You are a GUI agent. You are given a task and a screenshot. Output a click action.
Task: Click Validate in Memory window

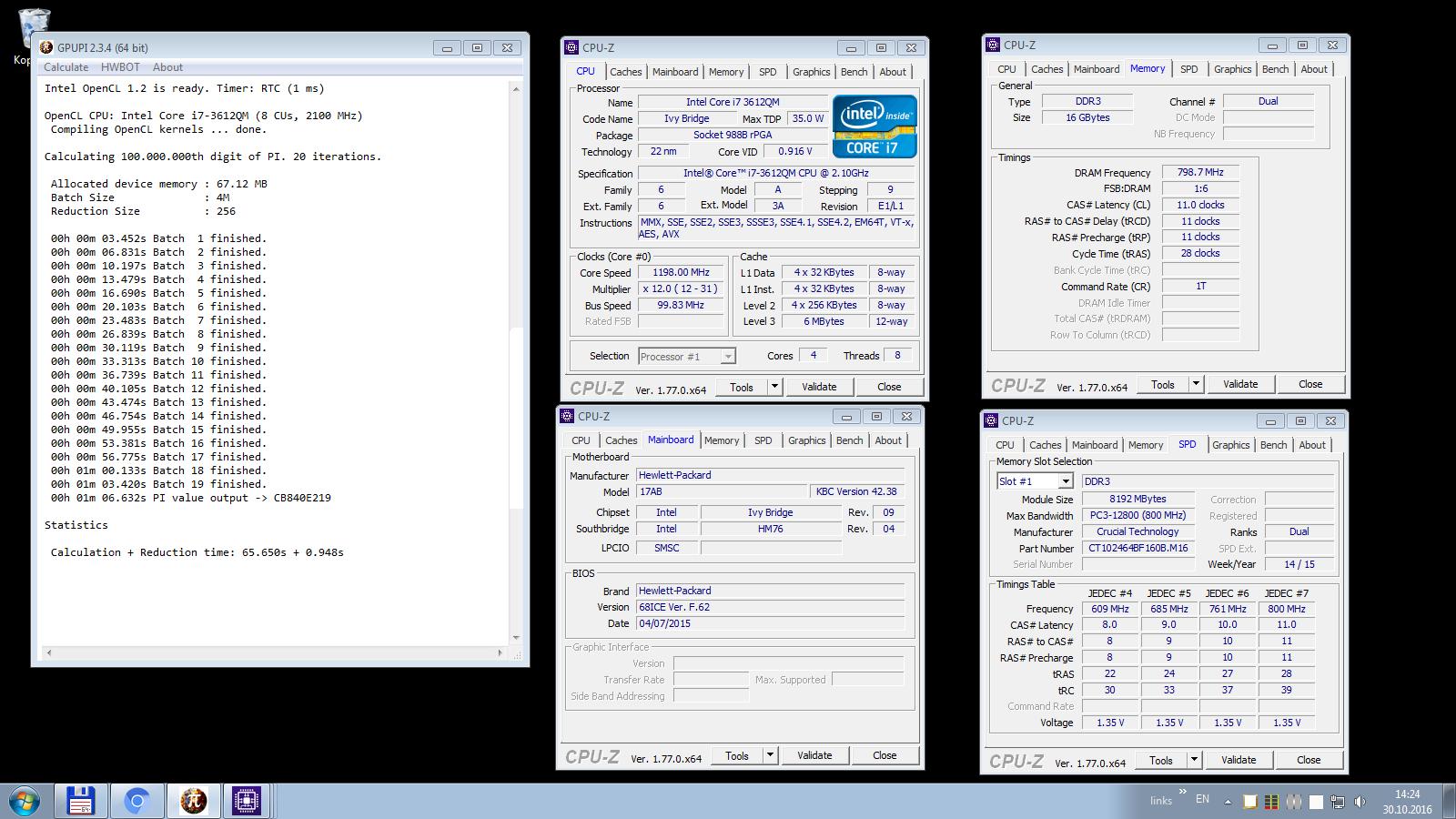point(1240,384)
